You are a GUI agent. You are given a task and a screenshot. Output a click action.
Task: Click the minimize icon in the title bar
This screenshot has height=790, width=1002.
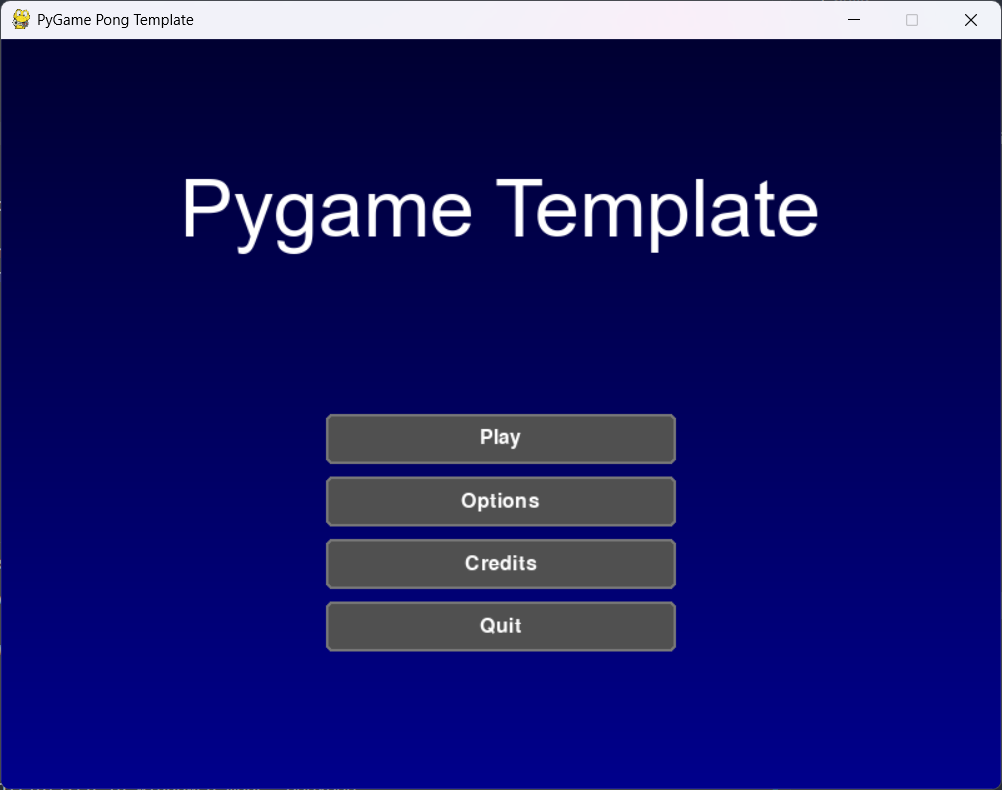(853, 19)
